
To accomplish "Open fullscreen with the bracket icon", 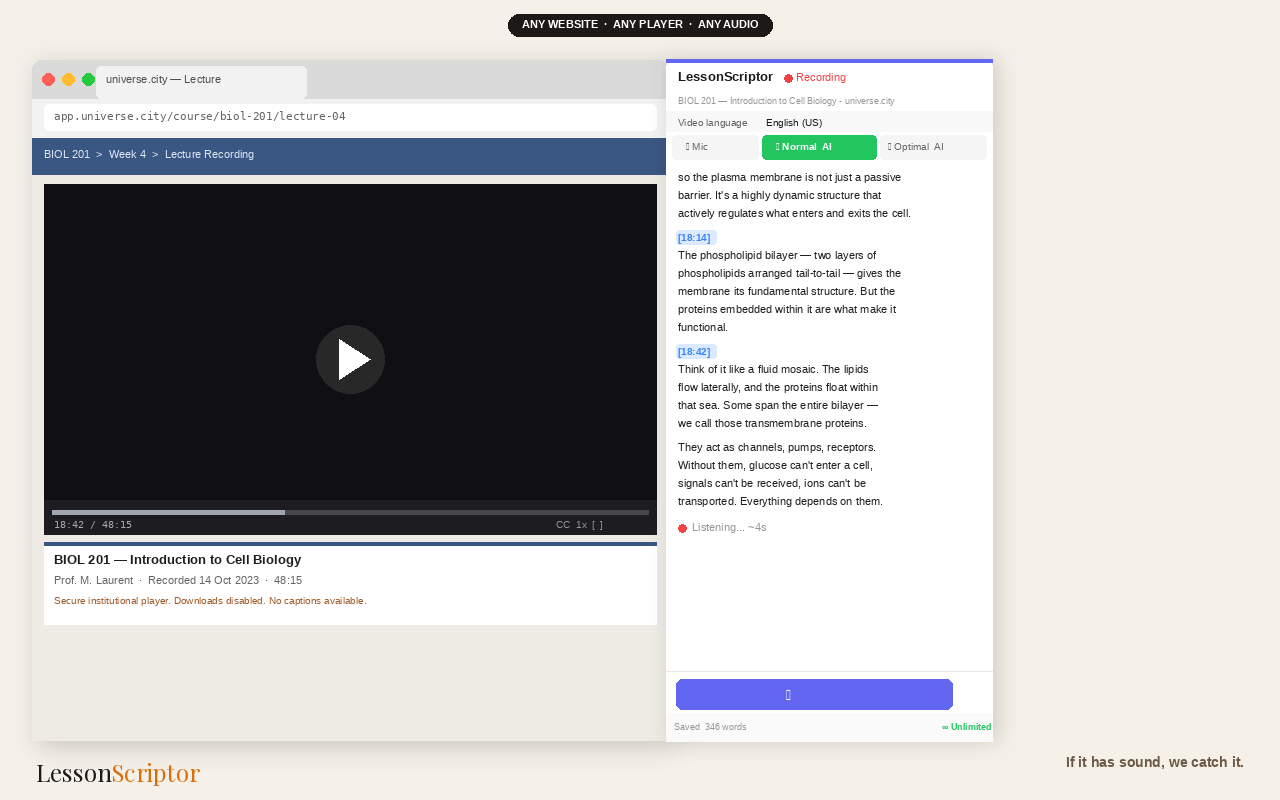I will tap(598, 525).
